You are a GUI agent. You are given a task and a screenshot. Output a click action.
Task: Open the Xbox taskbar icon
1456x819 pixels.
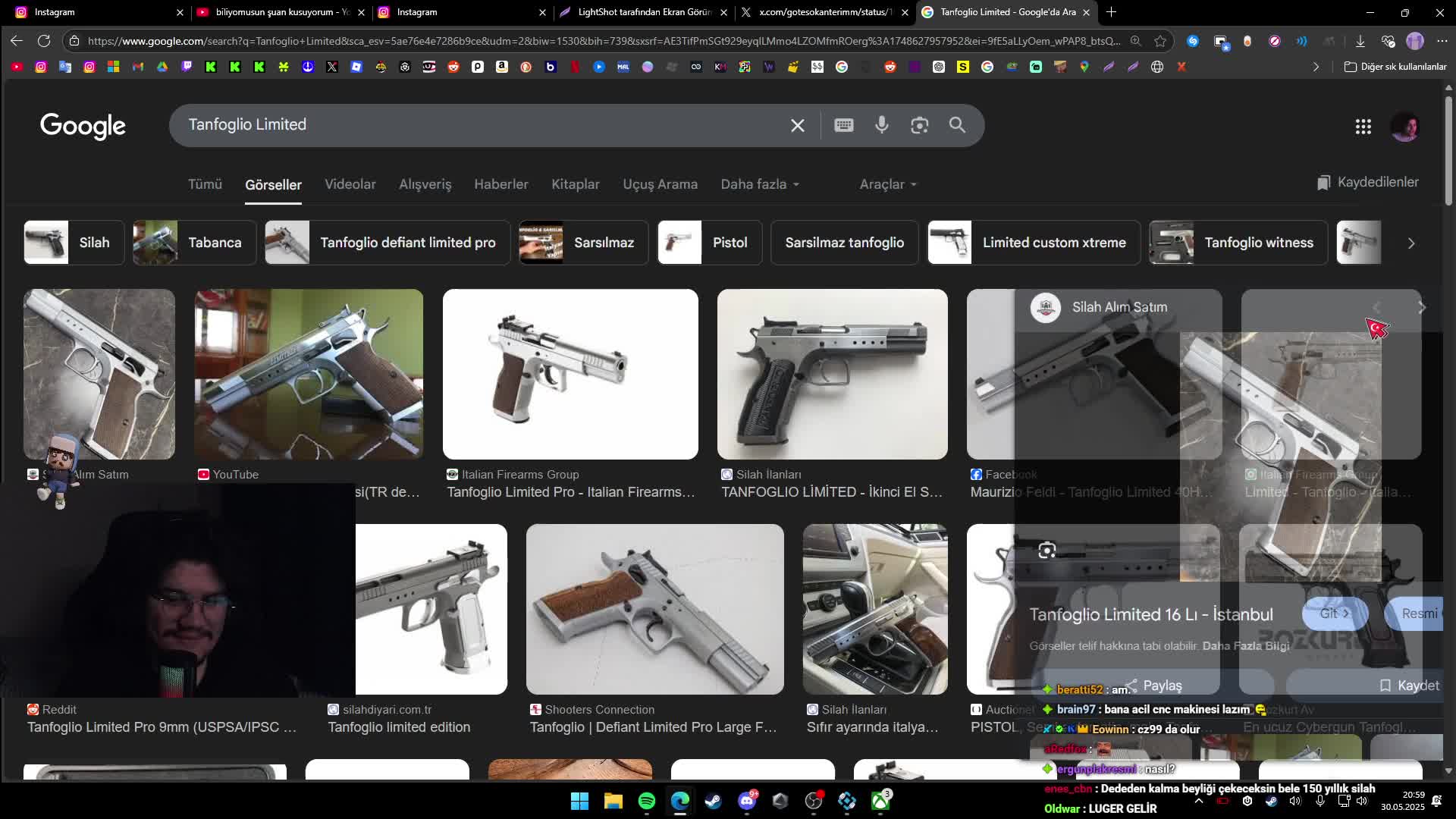[x=880, y=801]
